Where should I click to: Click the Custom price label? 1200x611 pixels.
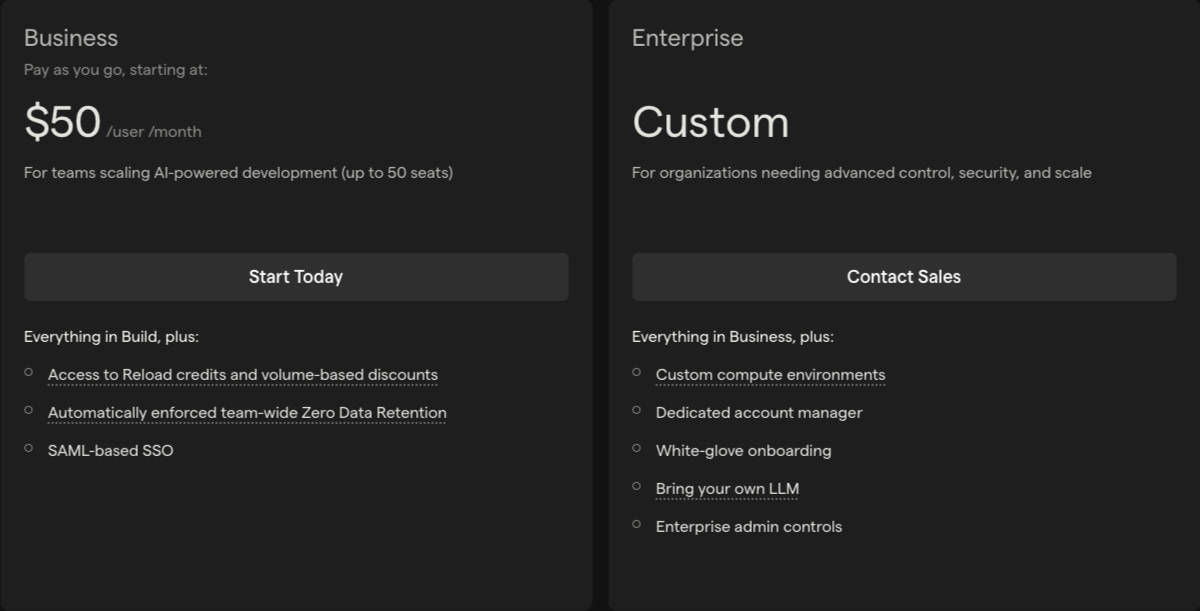tap(710, 123)
